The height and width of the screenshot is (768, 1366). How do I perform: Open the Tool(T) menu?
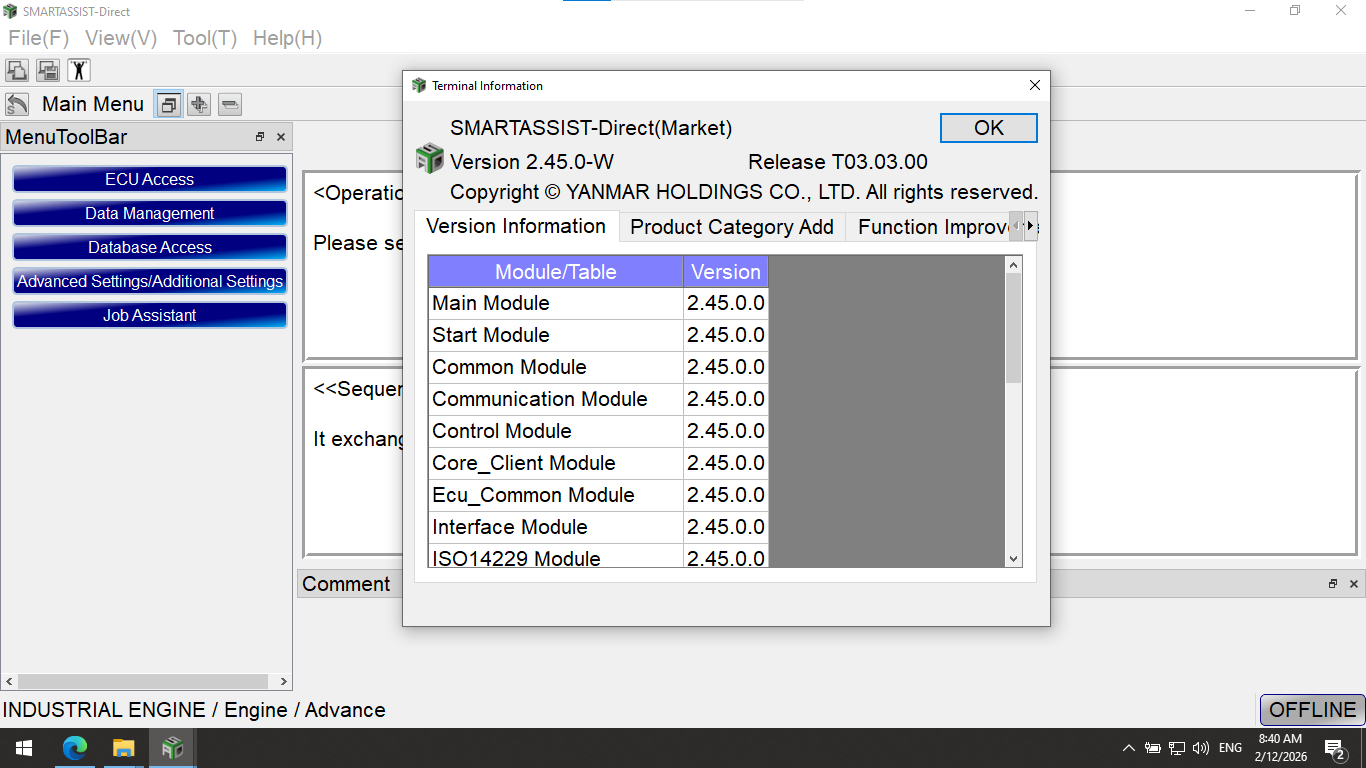pos(204,38)
